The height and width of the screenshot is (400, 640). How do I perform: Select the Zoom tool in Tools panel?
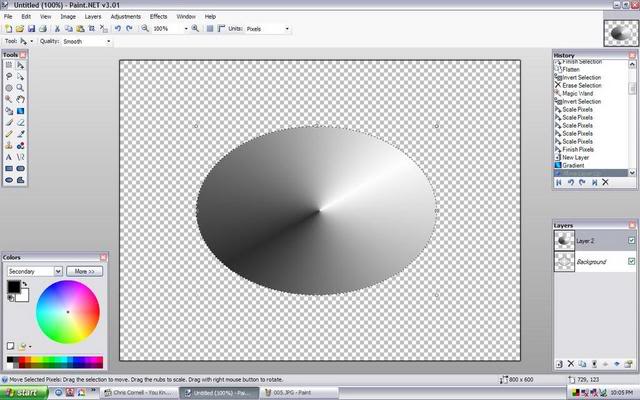tap(20, 88)
